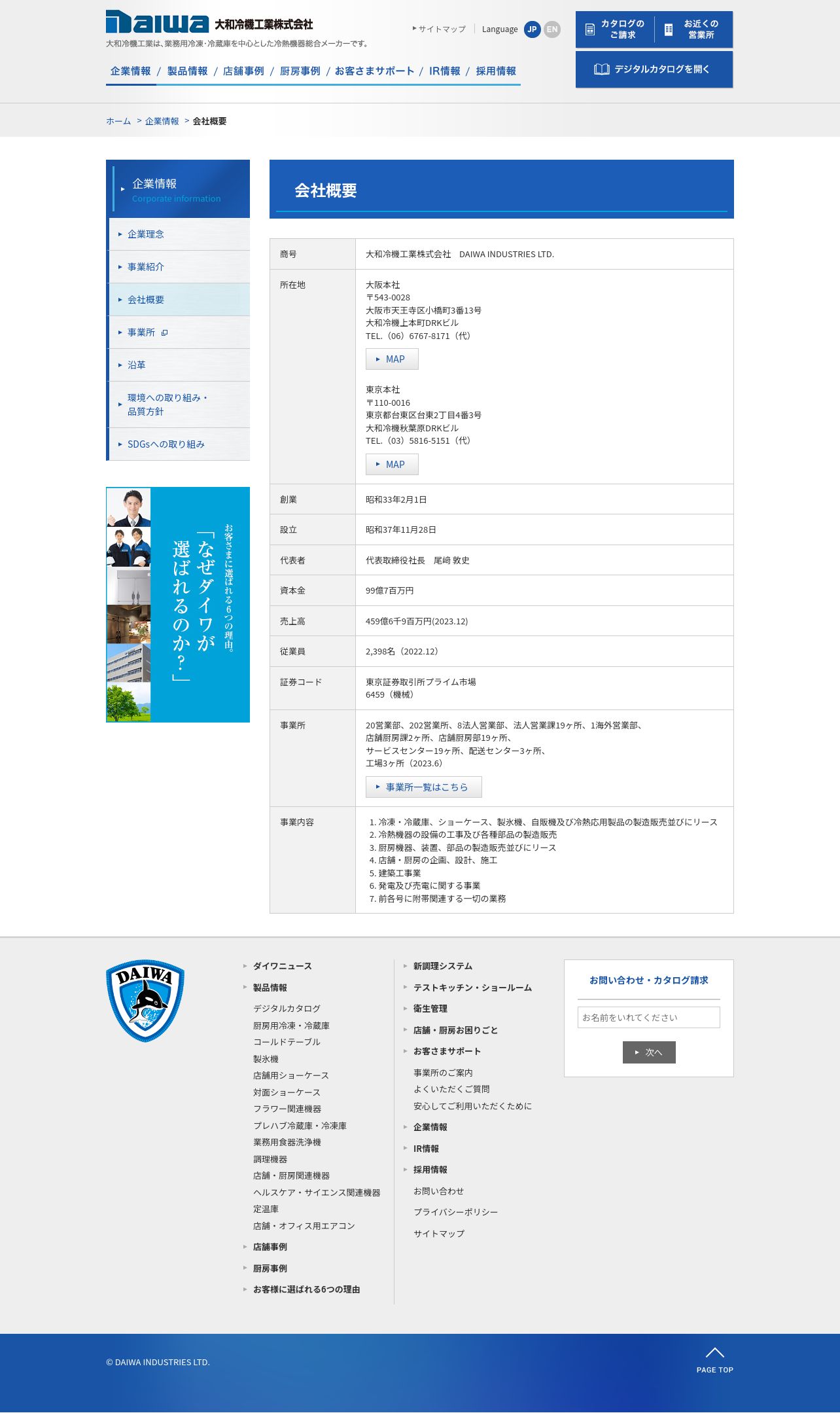Image resolution: width=840 pixels, height=1413 pixels.
Task: Open 製品情報 in main navigation
Action: point(187,71)
